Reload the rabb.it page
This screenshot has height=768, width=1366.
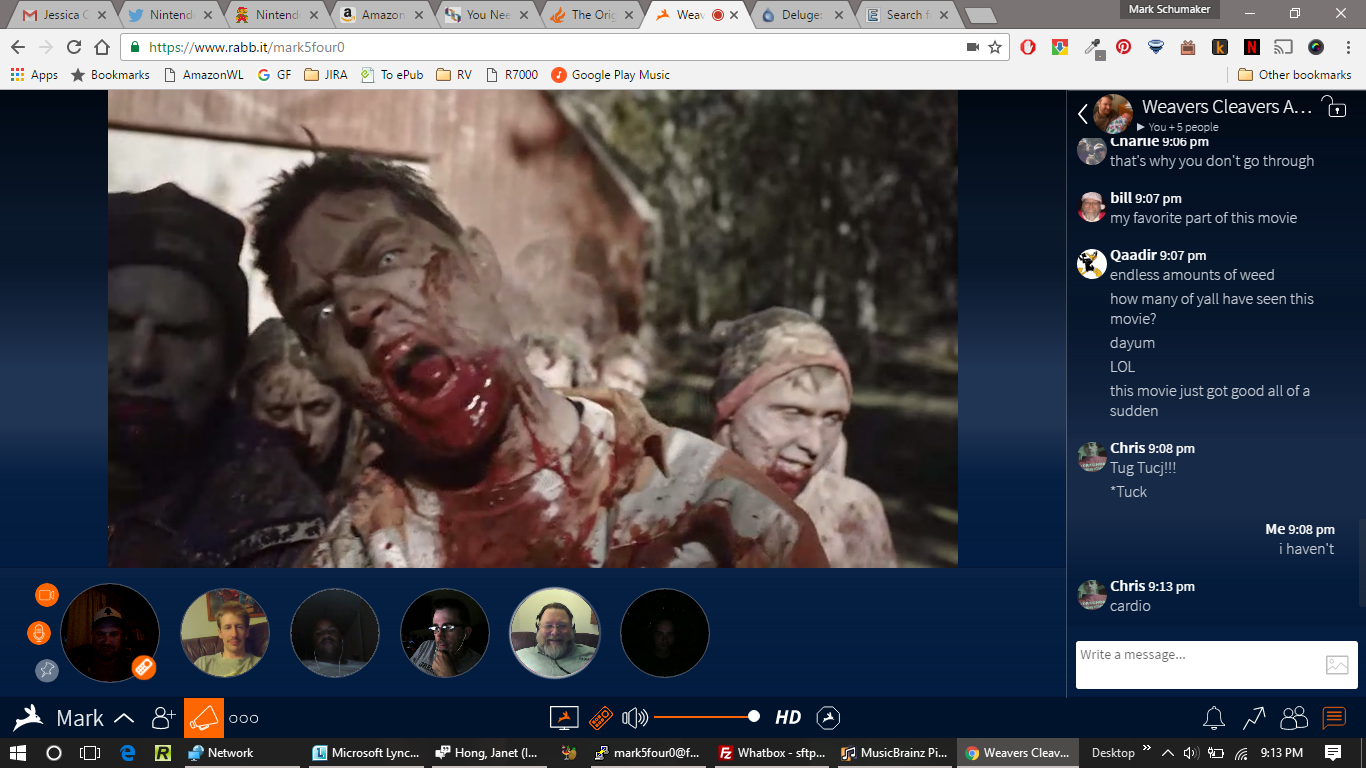pos(73,47)
